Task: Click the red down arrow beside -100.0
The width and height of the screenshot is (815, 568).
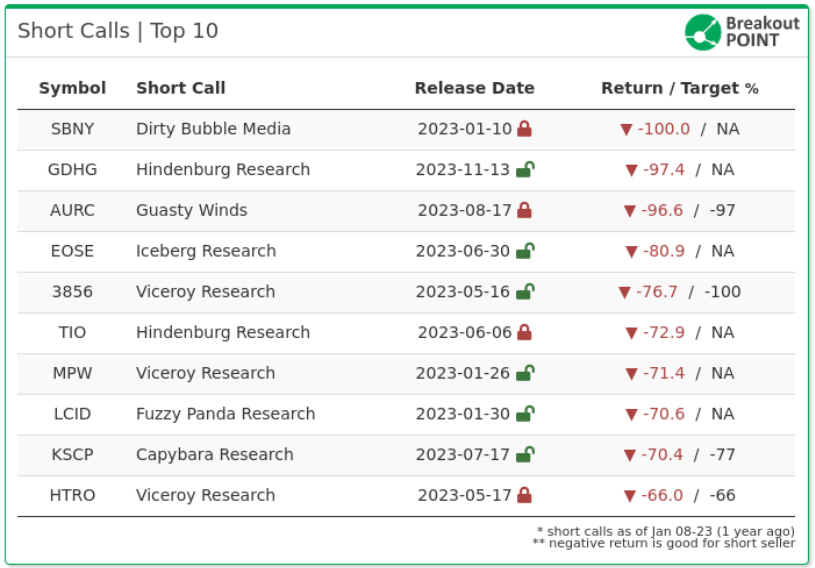Action: pos(626,129)
